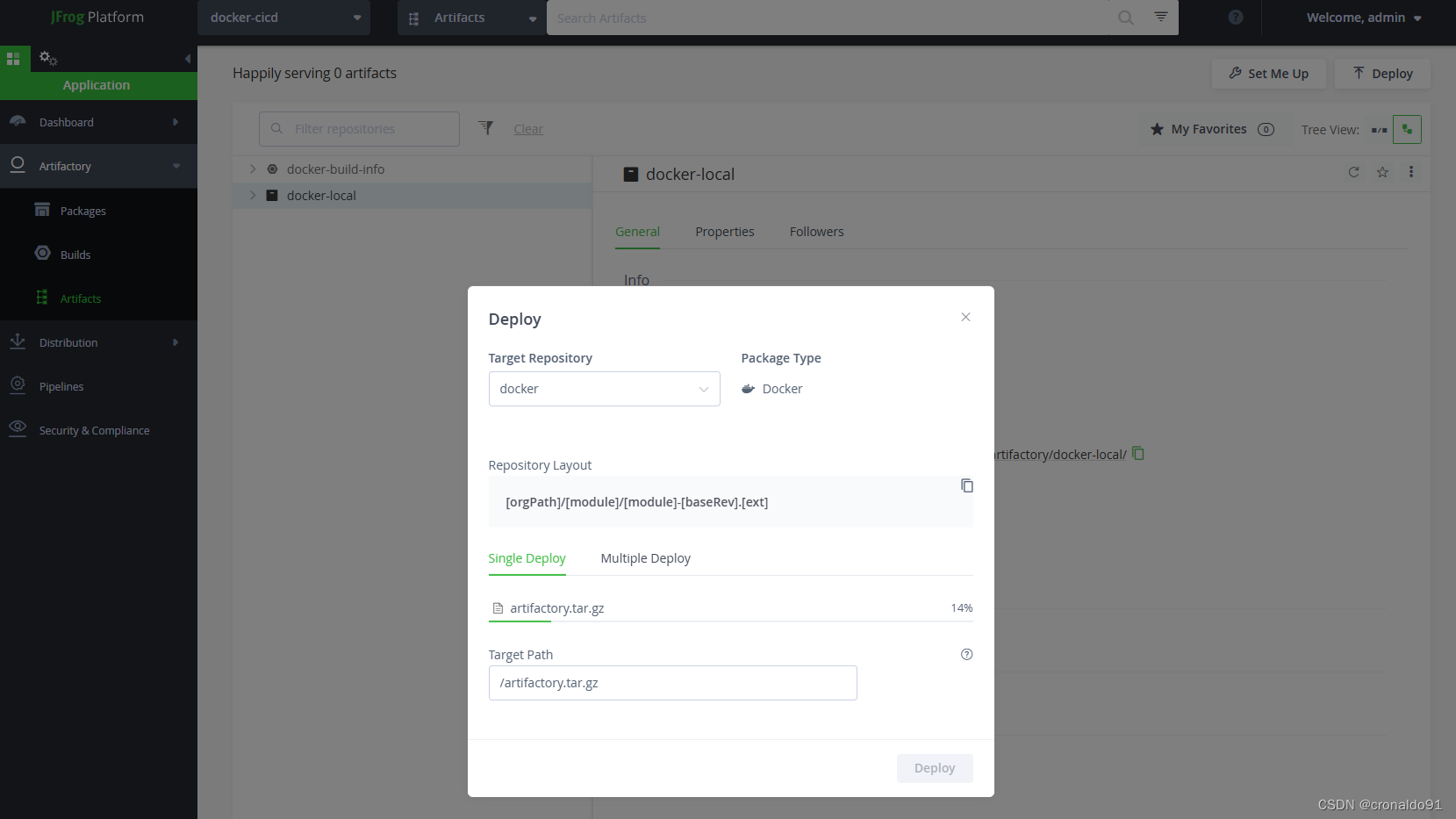The height and width of the screenshot is (819, 1456).
Task: Expand the Dashboard menu arrow
Action: point(176,122)
